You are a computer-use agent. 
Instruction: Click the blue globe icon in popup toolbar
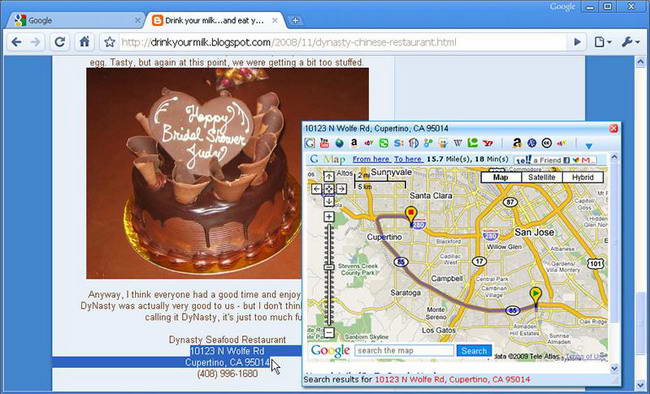click(340, 143)
